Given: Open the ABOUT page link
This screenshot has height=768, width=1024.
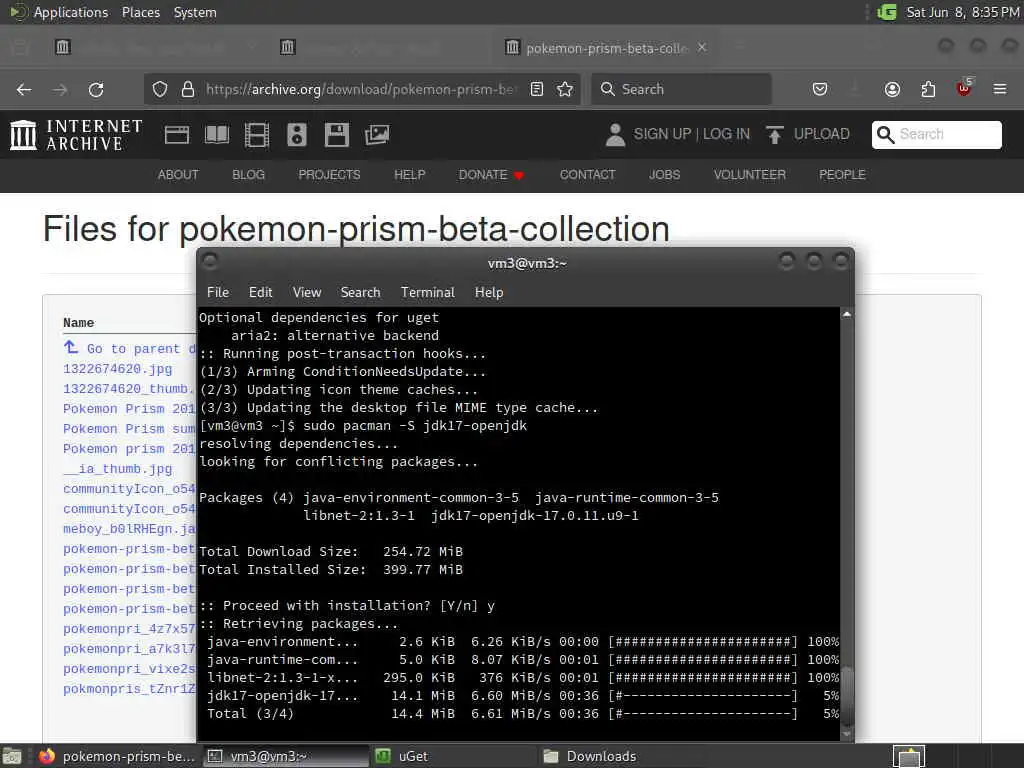Looking at the screenshot, I should click(x=178, y=175).
